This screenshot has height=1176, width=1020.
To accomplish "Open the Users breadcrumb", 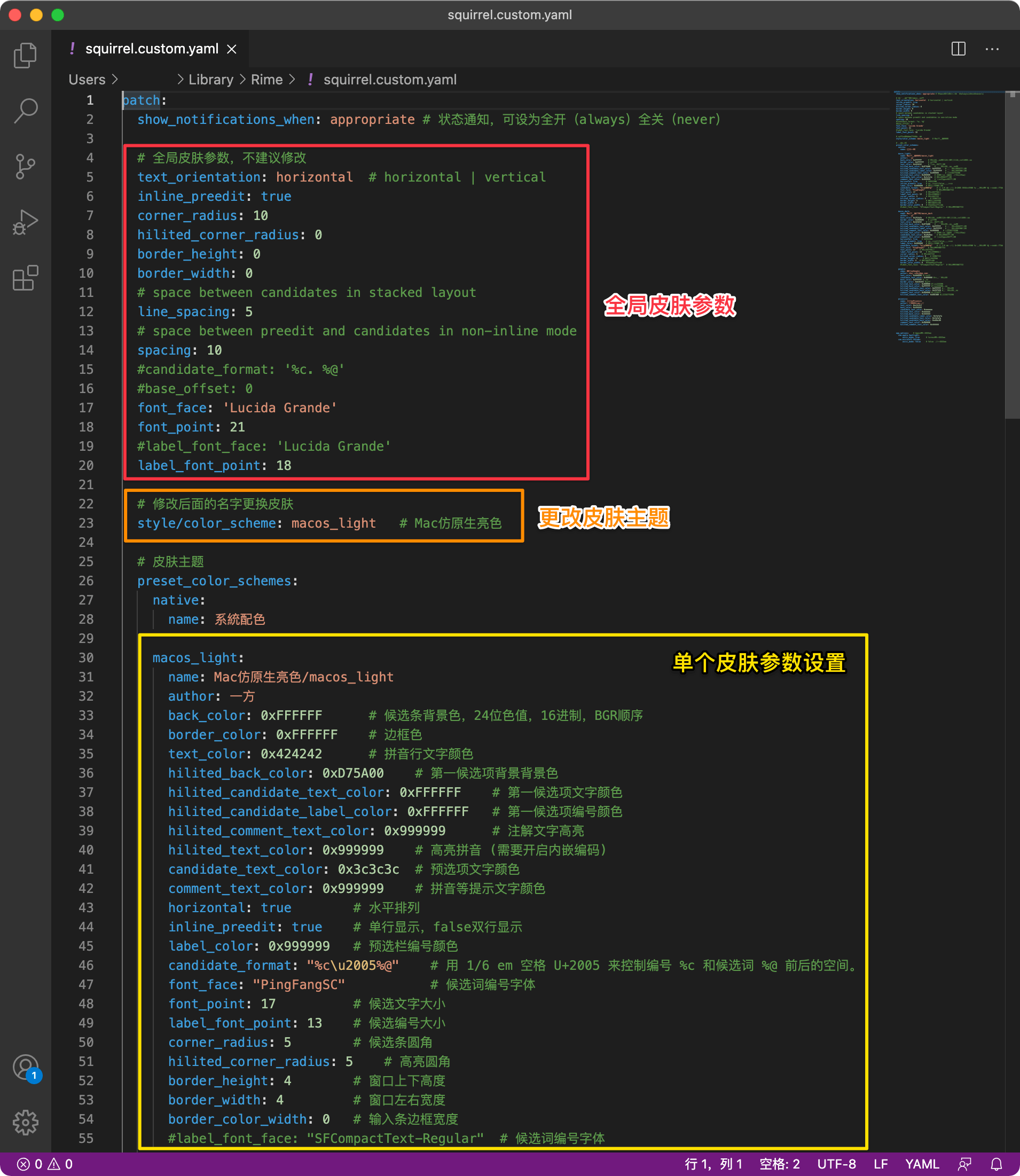I will (x=87, y=80).
